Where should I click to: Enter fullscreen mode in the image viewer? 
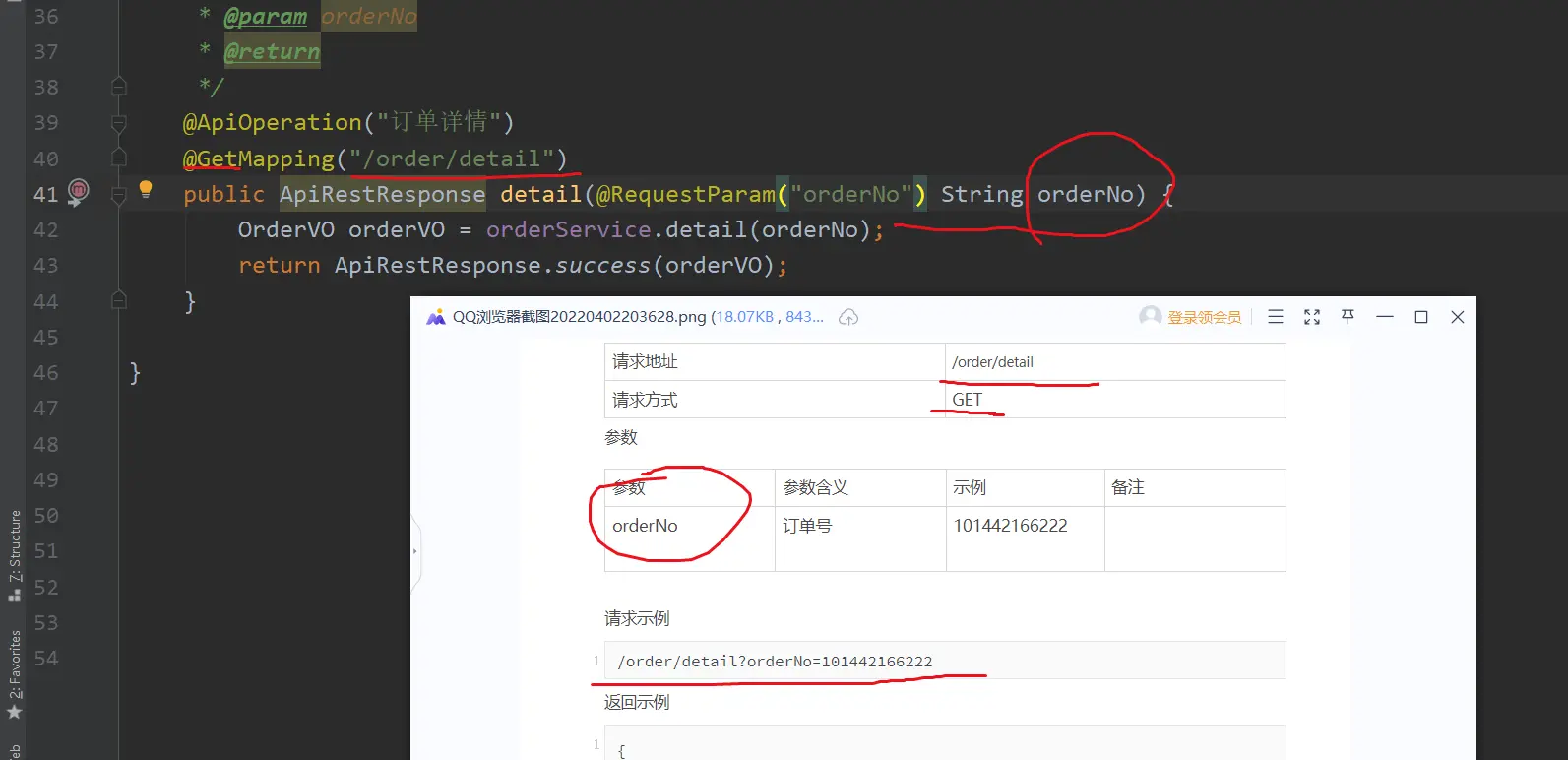(1312, 317)
